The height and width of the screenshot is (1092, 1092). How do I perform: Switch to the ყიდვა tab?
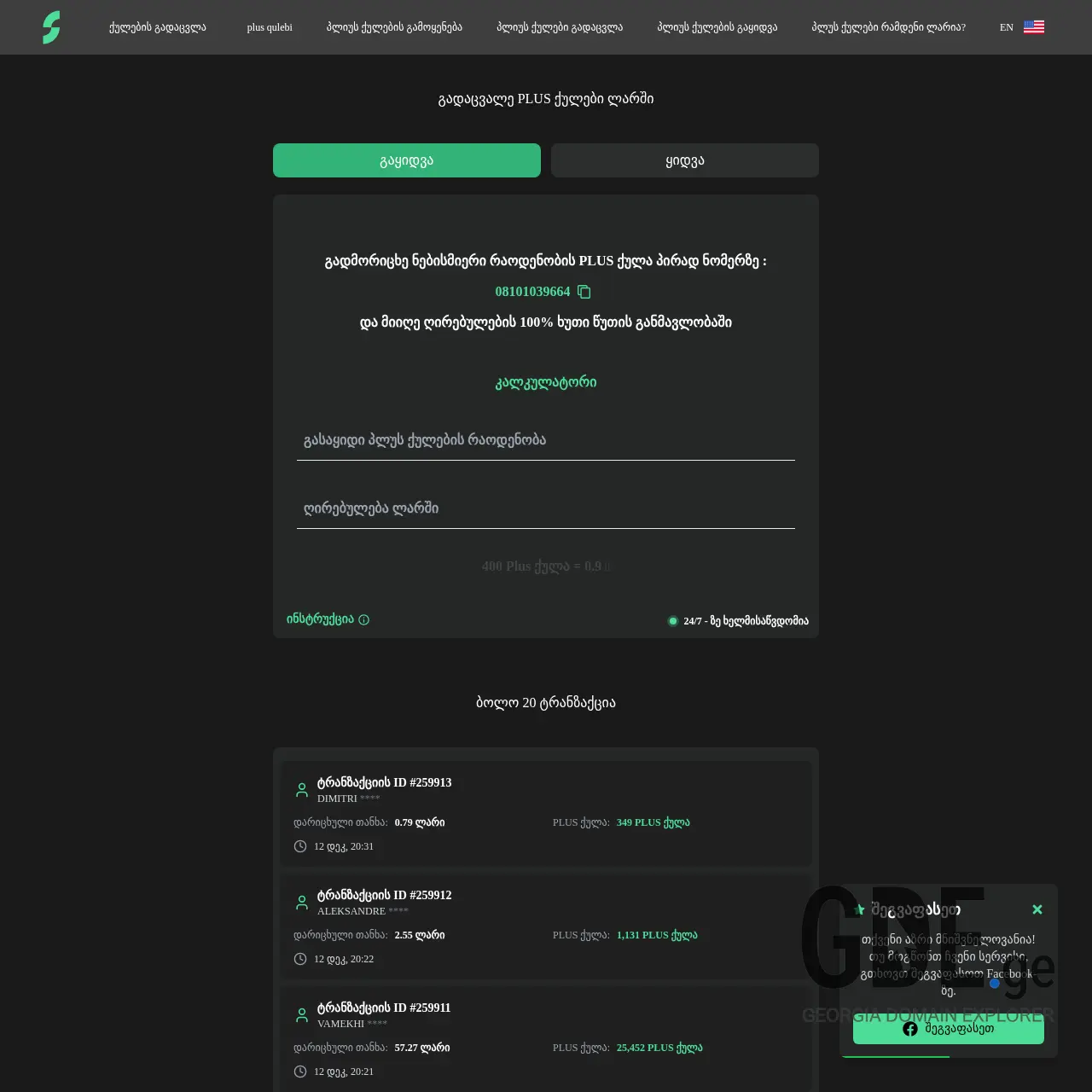[x=684, y=160]
